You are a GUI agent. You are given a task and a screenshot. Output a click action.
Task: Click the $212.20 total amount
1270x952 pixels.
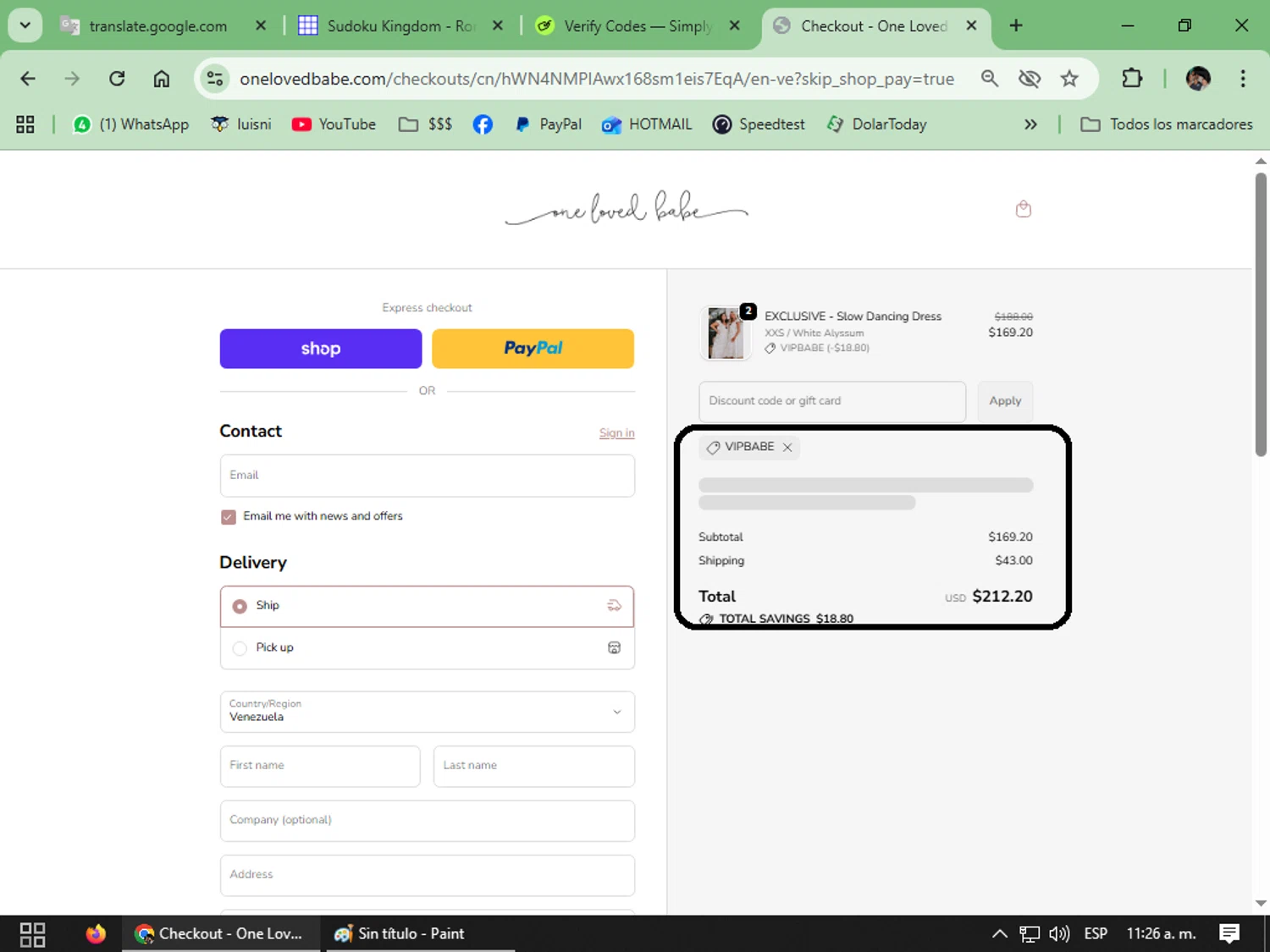point(1002,597)
